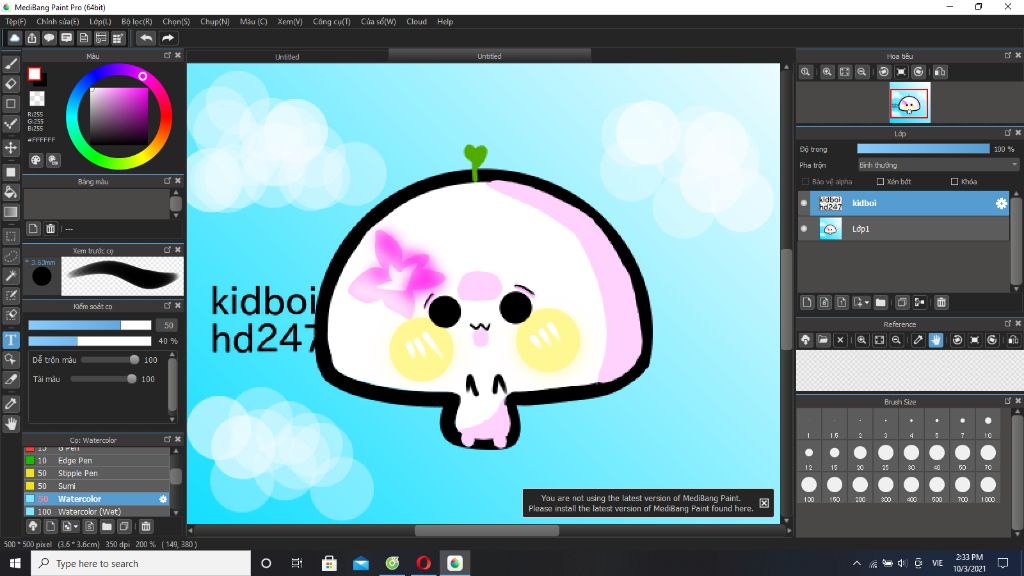Create a new layer in Layer panel

click(807, 302)
